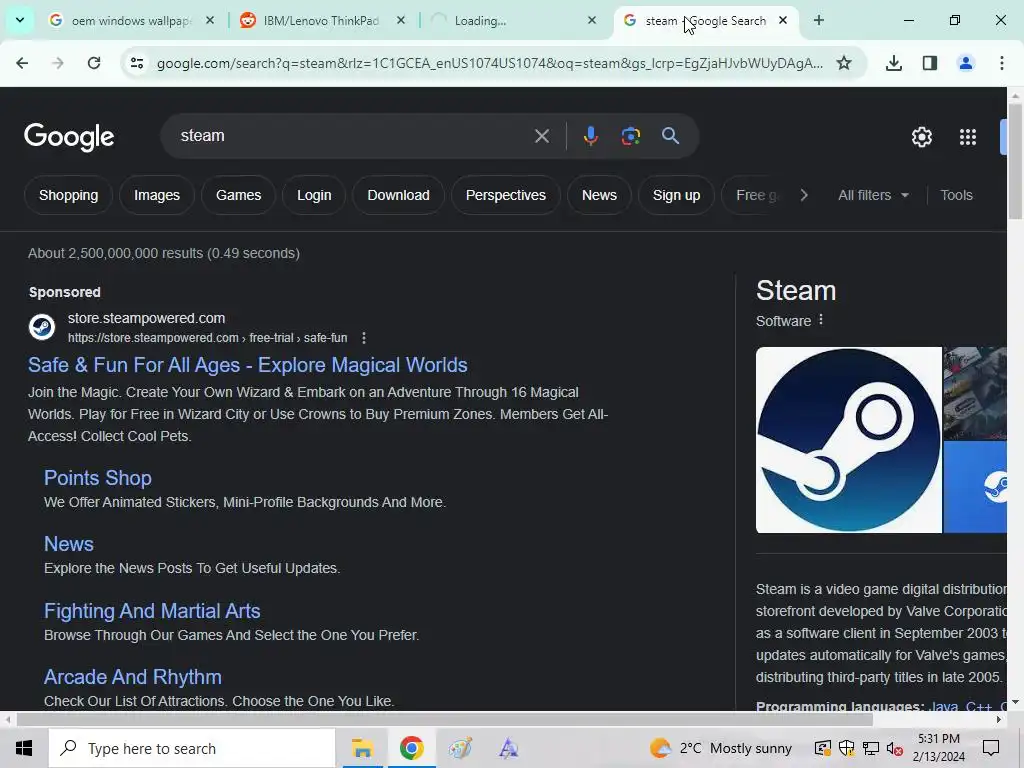Open the notification center icon

point(991,748)
